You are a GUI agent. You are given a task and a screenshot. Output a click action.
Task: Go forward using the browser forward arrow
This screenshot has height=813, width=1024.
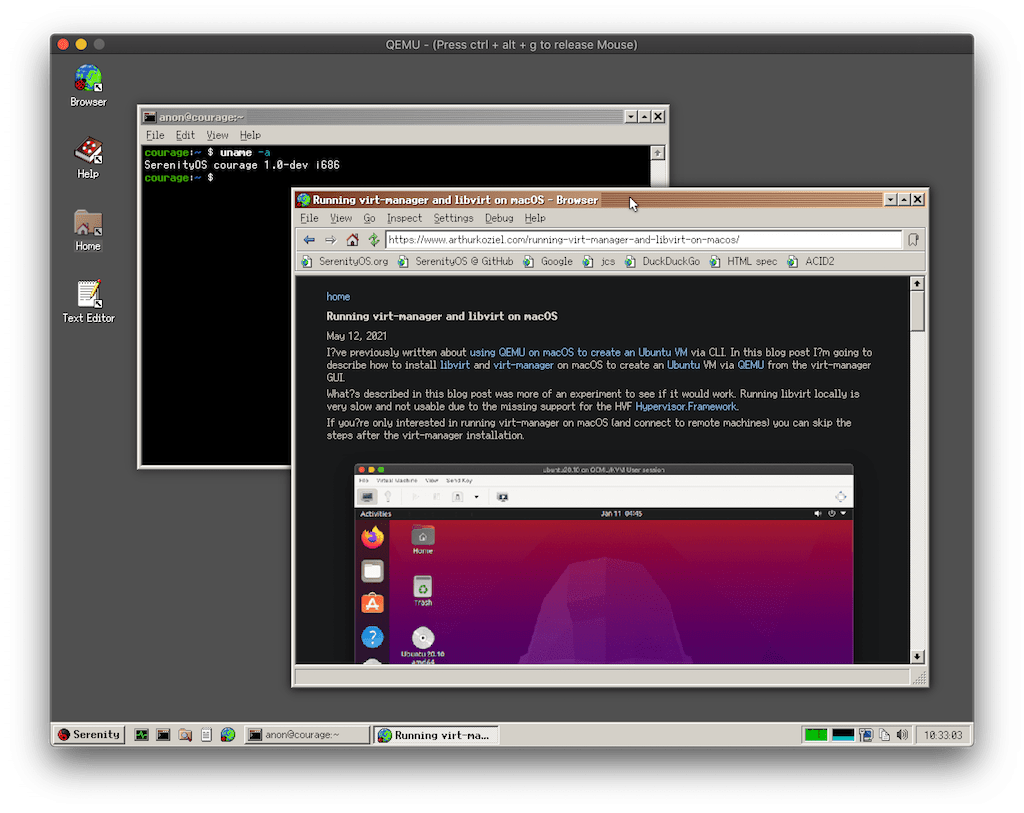click(331, 240)
